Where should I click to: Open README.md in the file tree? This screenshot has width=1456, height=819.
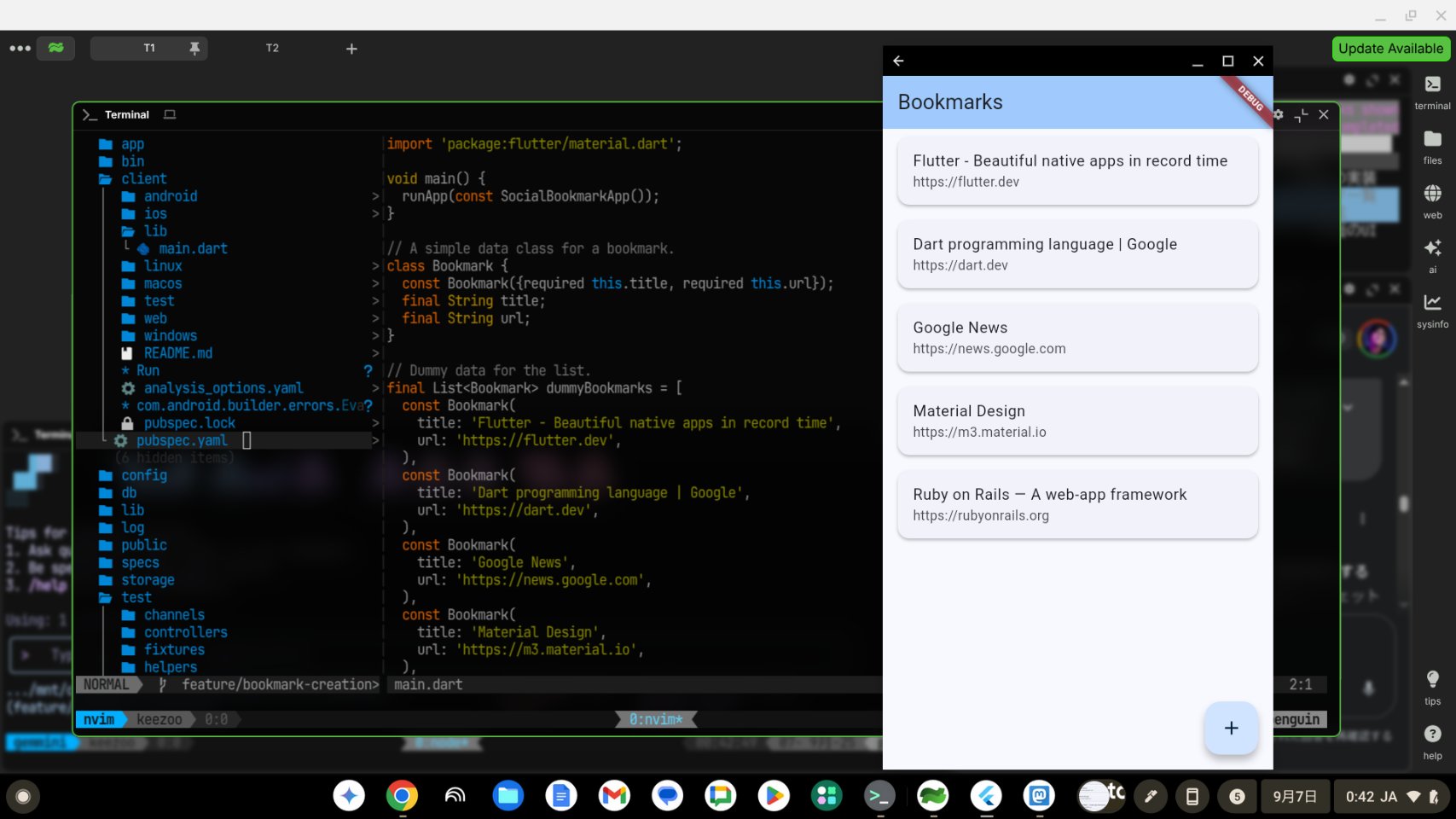coord(167,353)
